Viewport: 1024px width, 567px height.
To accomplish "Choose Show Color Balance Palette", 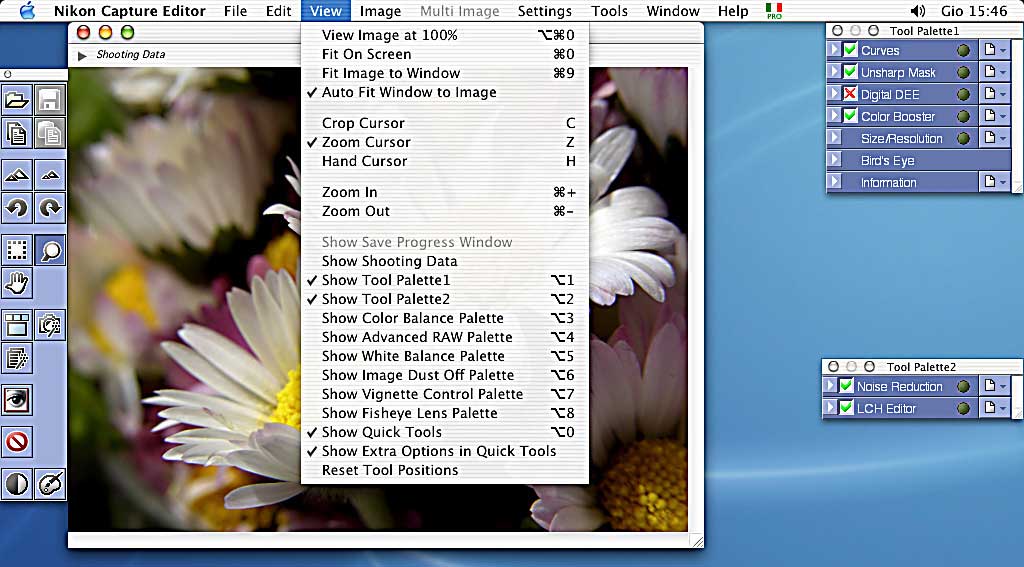I will (x=444, y=318).
